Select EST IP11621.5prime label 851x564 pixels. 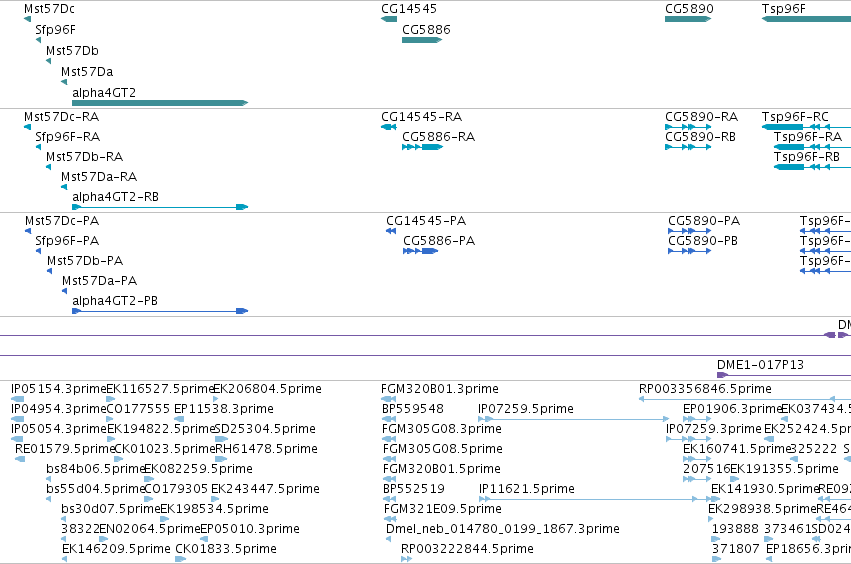tap(526, 489)
